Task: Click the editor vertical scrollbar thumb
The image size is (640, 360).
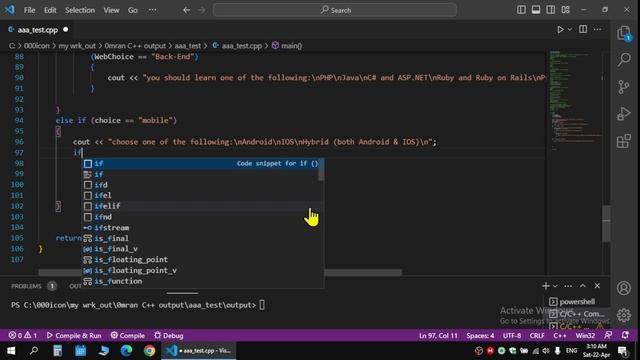Action: pyautogui.click(x=607, y=223)
